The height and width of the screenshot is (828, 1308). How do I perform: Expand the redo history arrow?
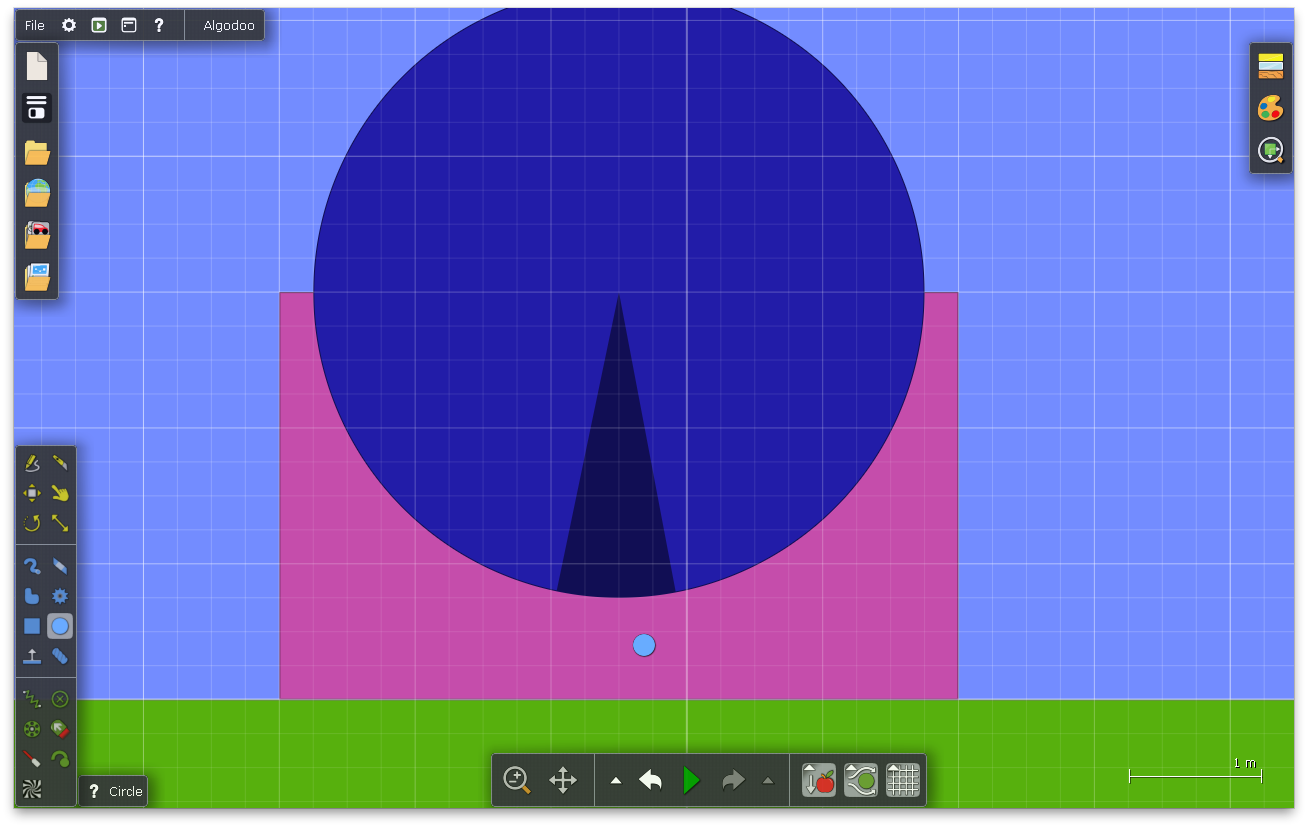[x=768, y=781]
